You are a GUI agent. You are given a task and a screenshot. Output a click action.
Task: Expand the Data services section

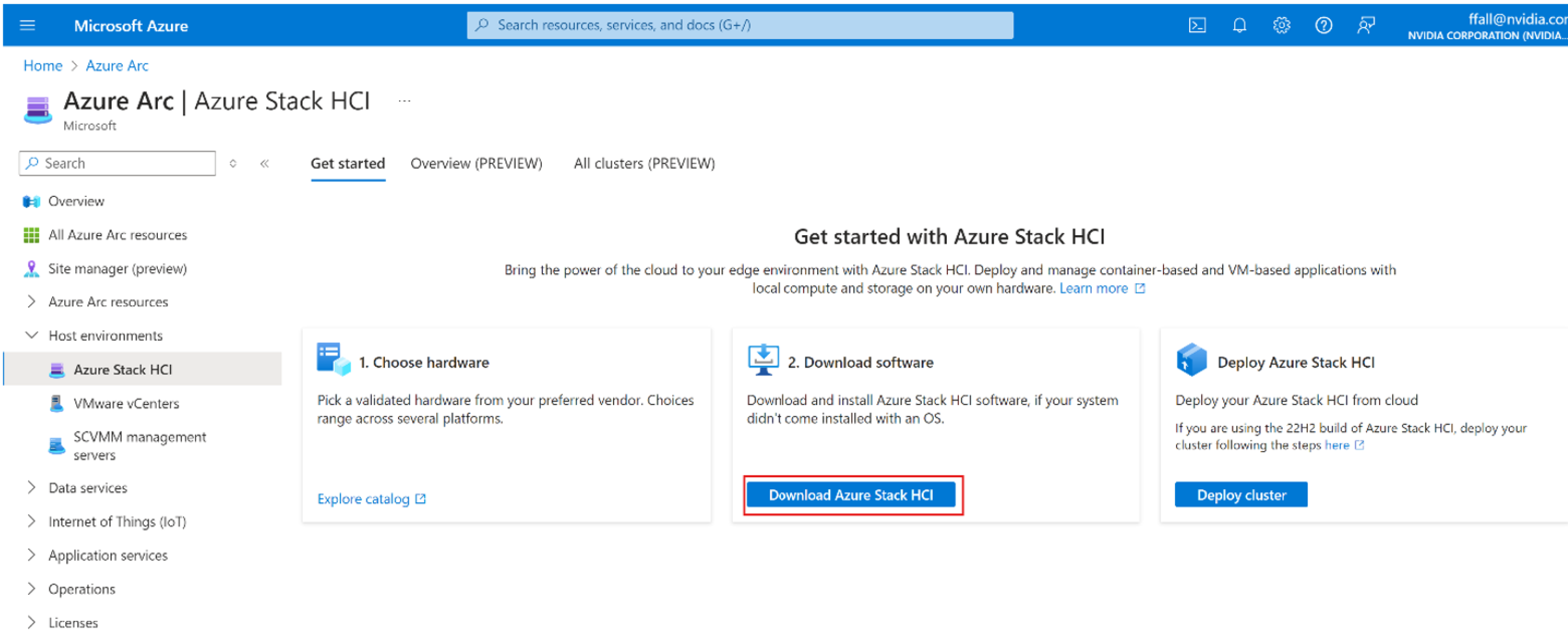[x=32, y=487]
